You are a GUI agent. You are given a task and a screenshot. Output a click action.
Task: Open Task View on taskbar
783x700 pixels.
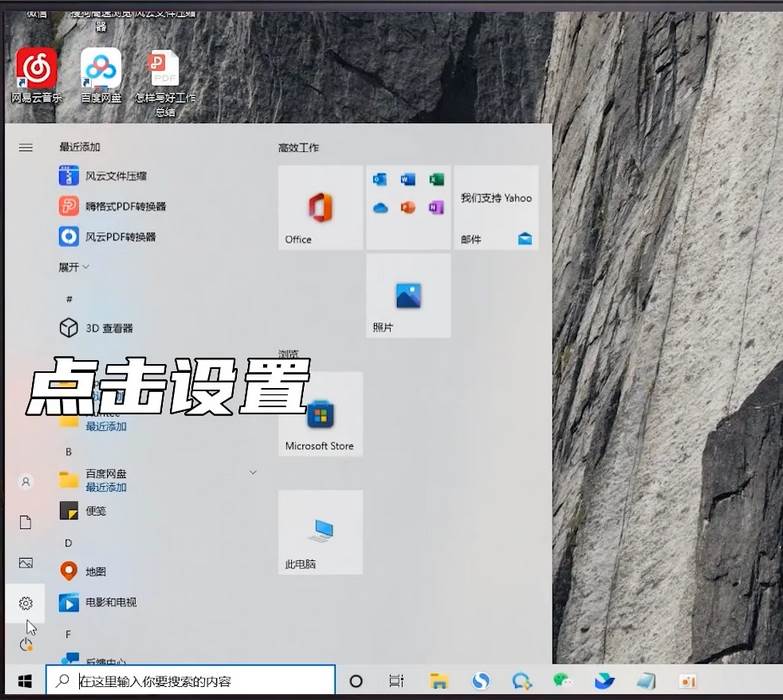pyautogui.click(x=396, y=681)
